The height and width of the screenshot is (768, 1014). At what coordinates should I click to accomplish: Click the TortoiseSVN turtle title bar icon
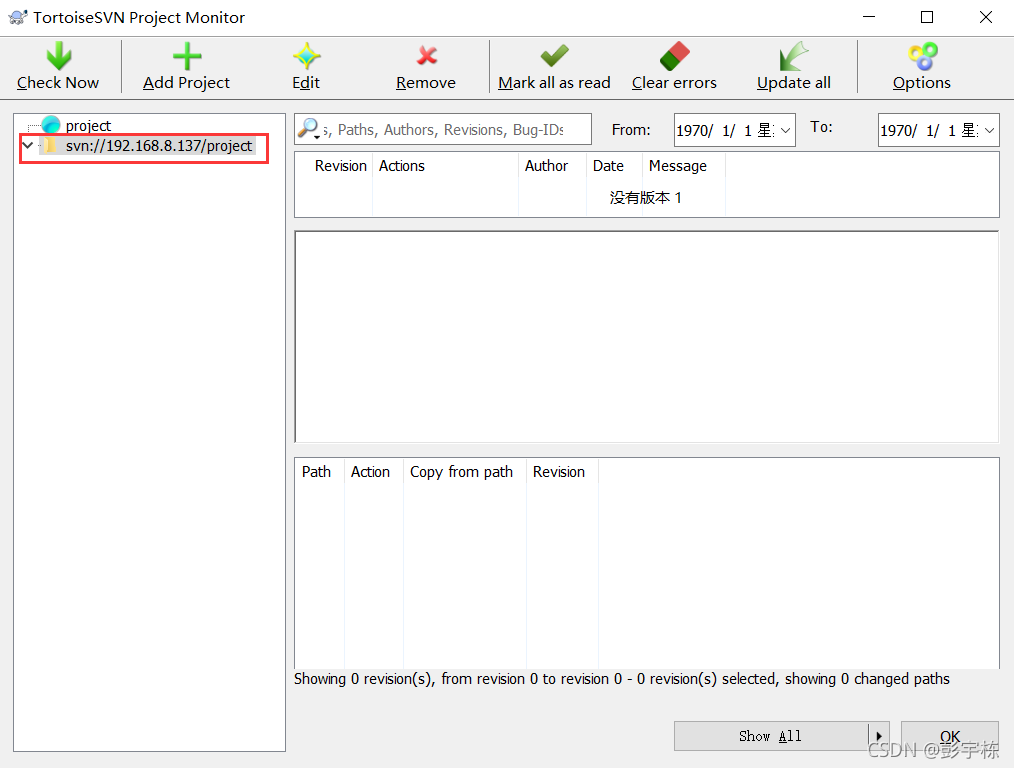tap(17, 17)
